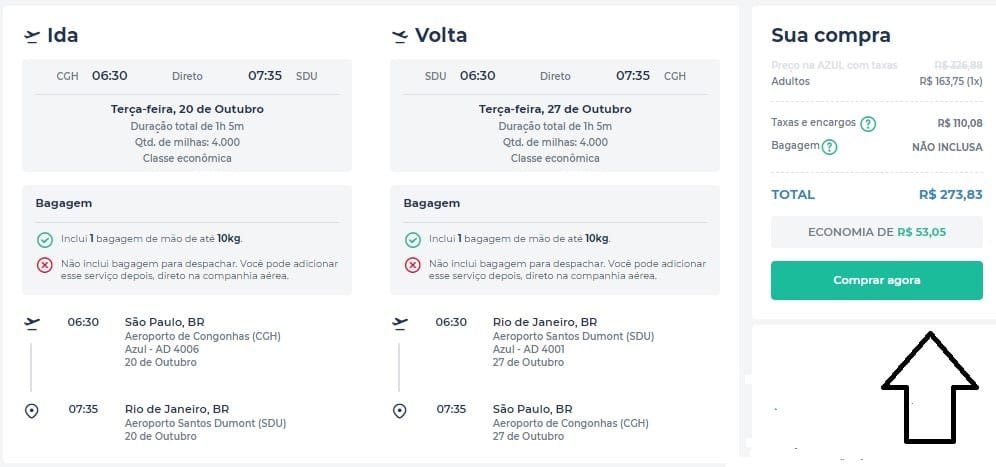Open the Bagagem help question icon
Screen dimensions: 996x467
click(x=830, y=147)
